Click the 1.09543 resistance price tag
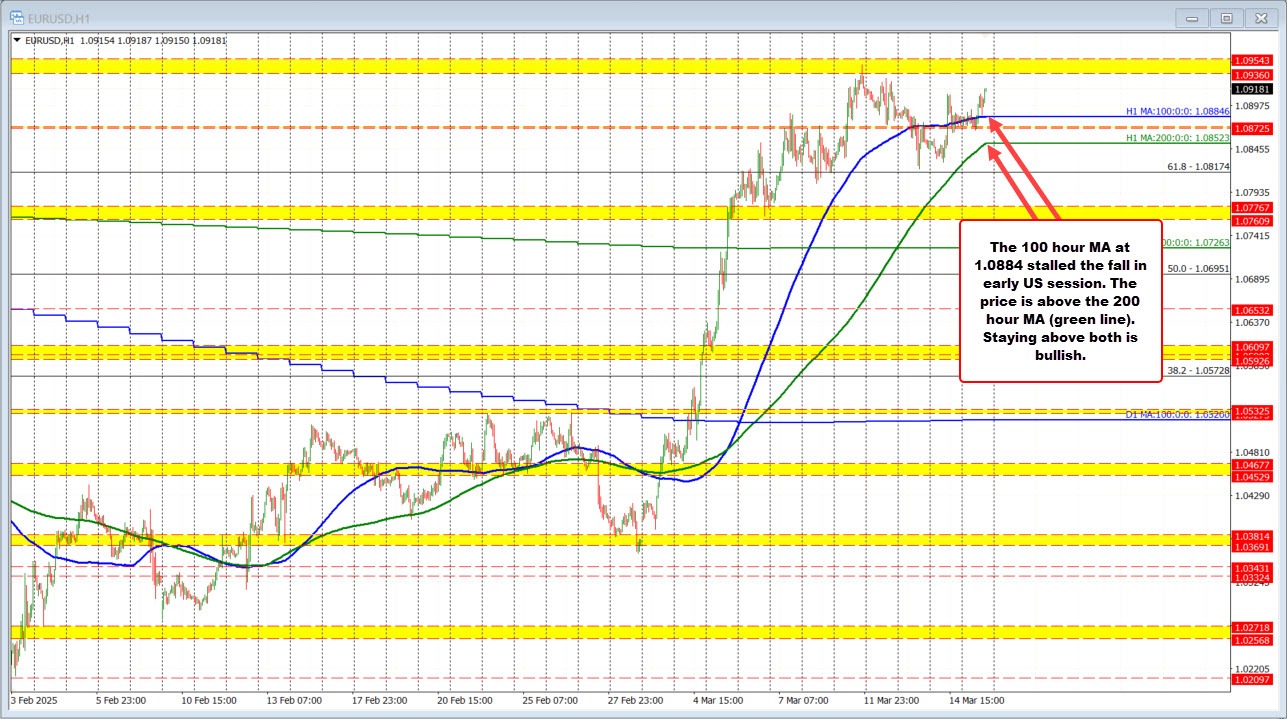1287x719 pixels. (x=1252, y=60)
